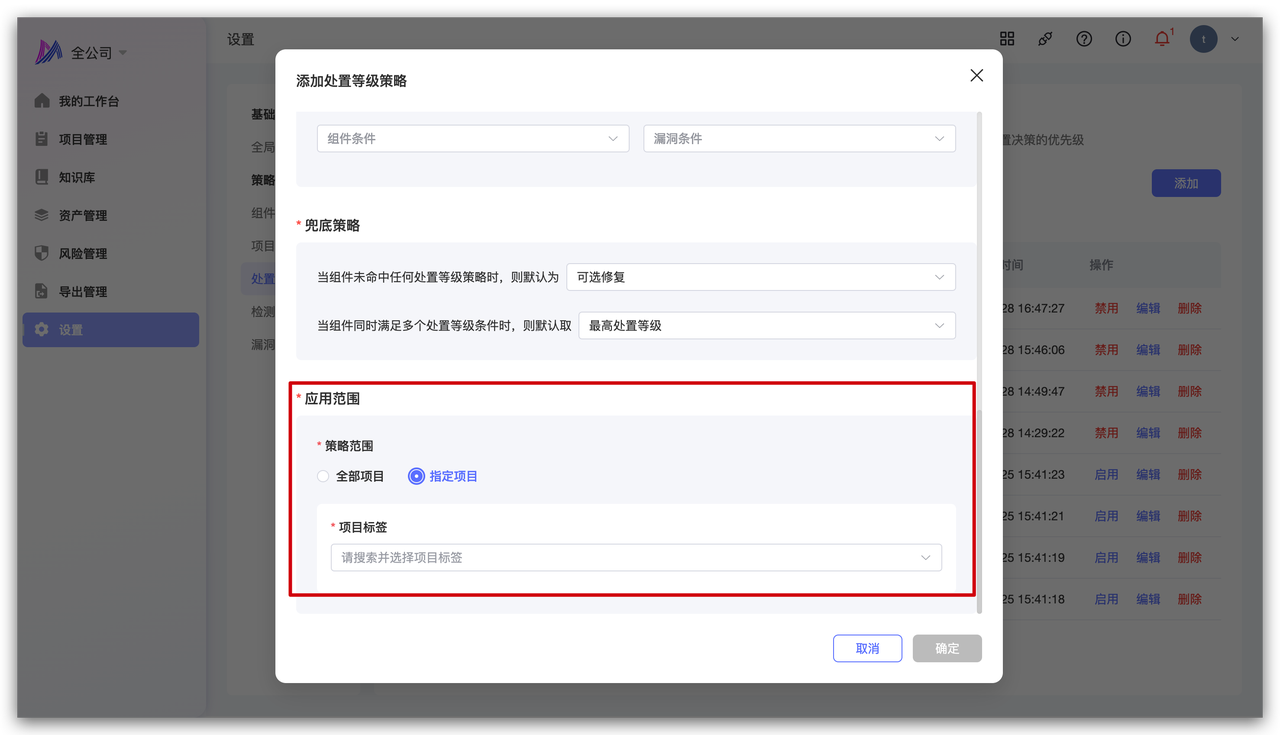This screenshot has width=1280, height=735.
Task: Expand the 可选修复 default level dropdown
Action: (x=760, y=277)
